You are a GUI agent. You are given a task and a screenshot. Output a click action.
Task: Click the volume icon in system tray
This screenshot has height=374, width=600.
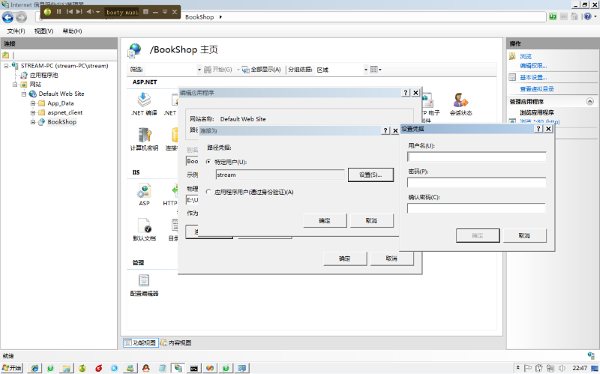[x=562, y=368]
